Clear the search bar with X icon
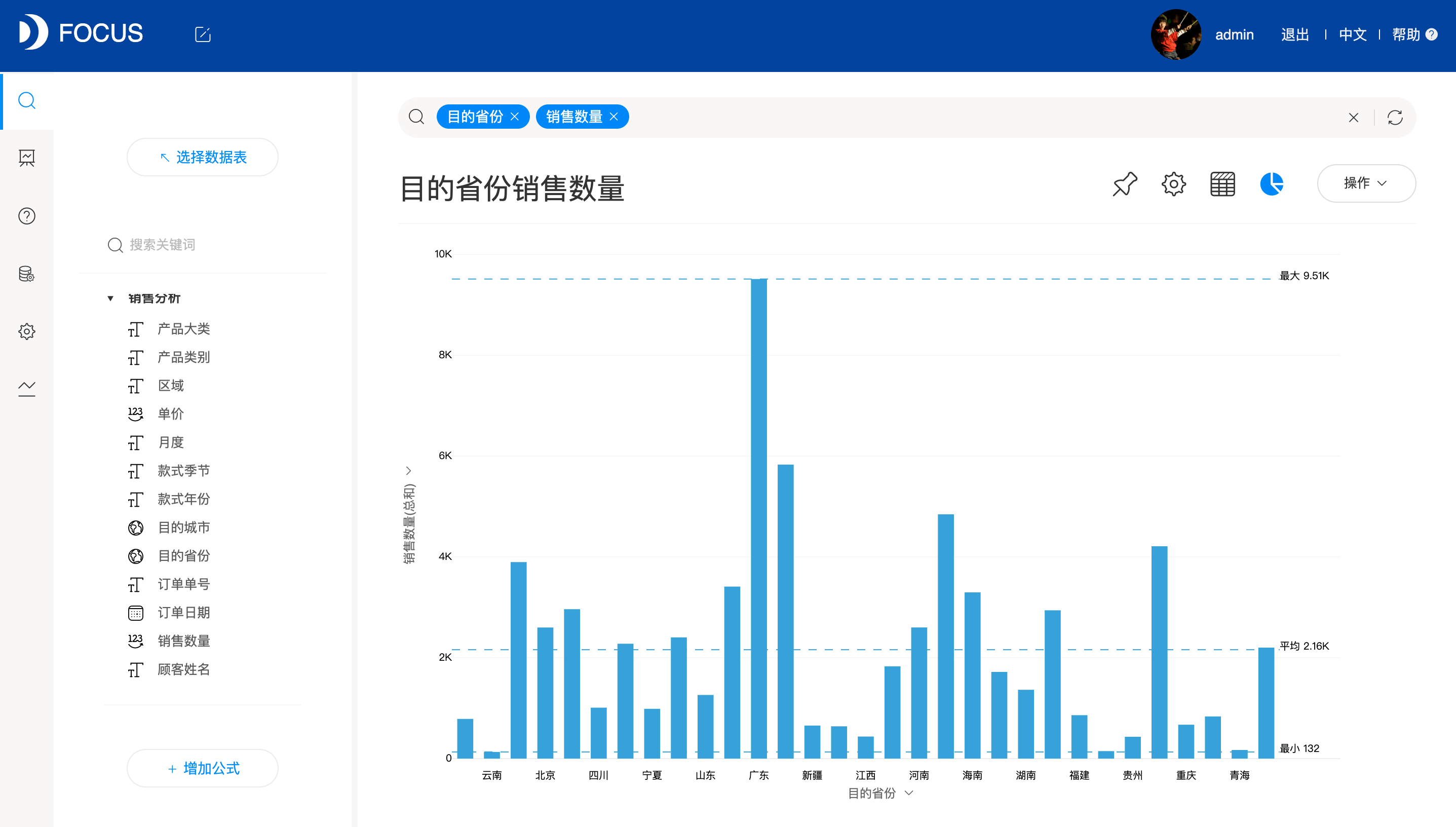Image resolution: width=1456 pixels, height=827 pixels. click(1354, 118)
